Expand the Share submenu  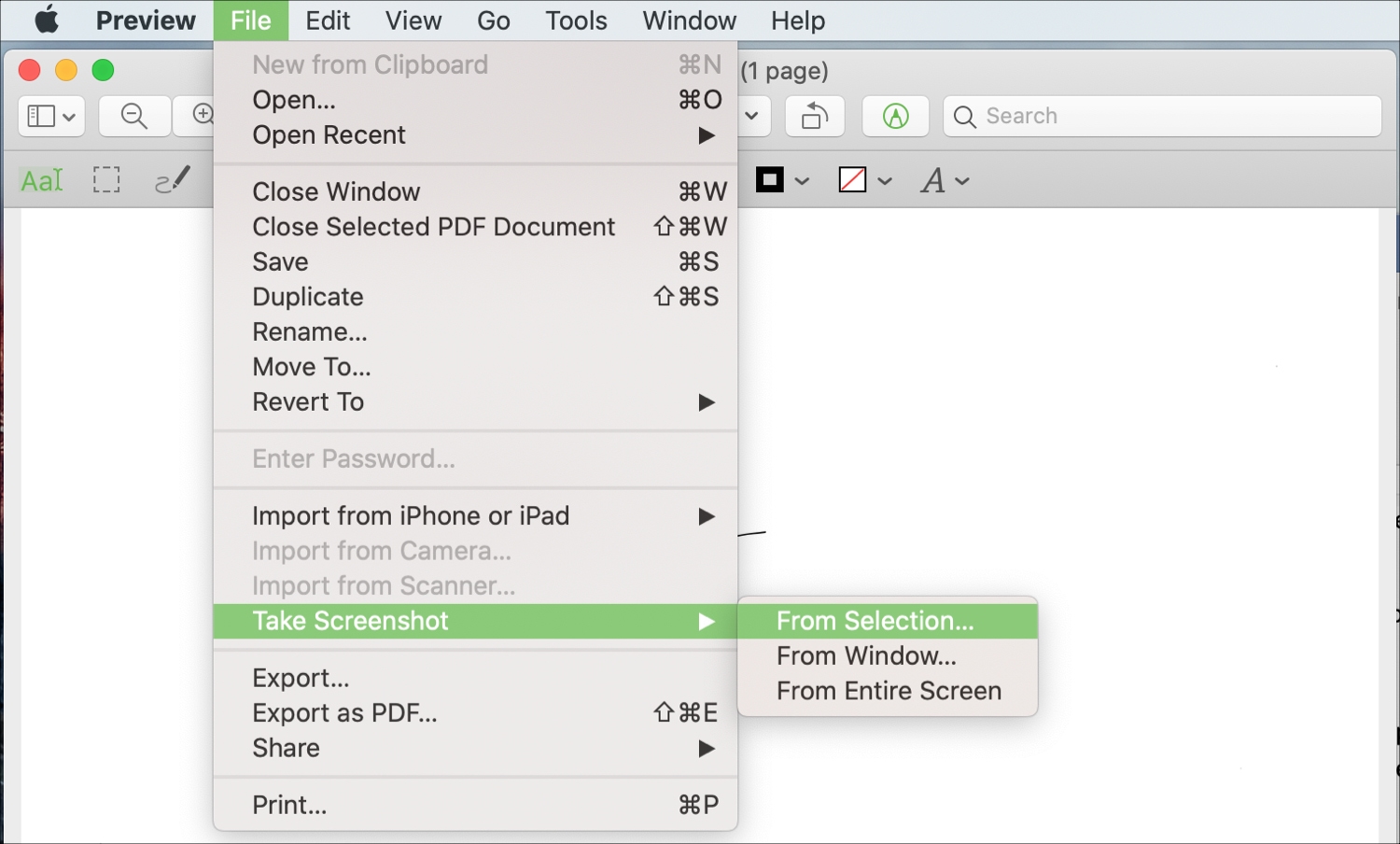(475, 748)
